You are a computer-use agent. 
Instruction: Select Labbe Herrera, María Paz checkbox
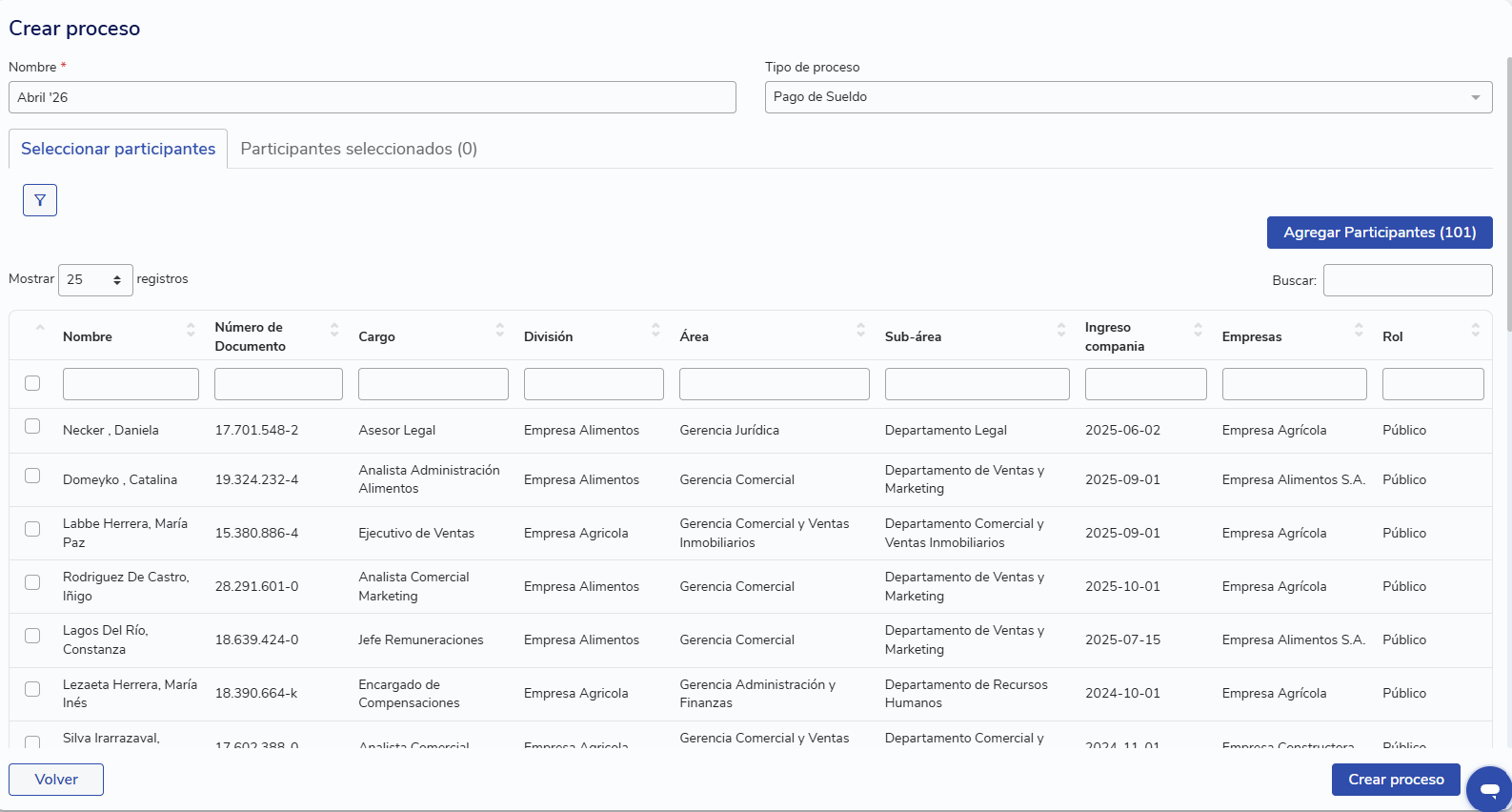(32, 529)
